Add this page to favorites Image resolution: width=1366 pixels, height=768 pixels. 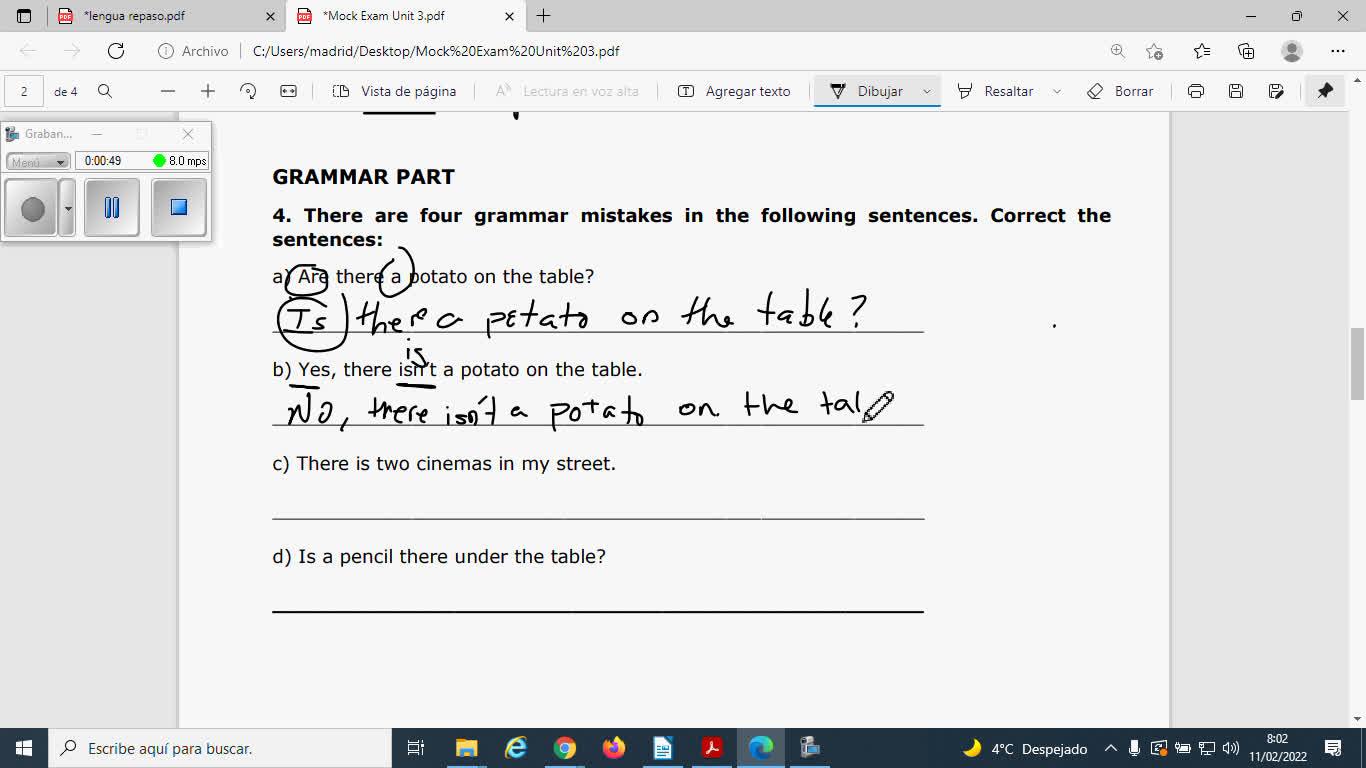[x=1155, y=51]
